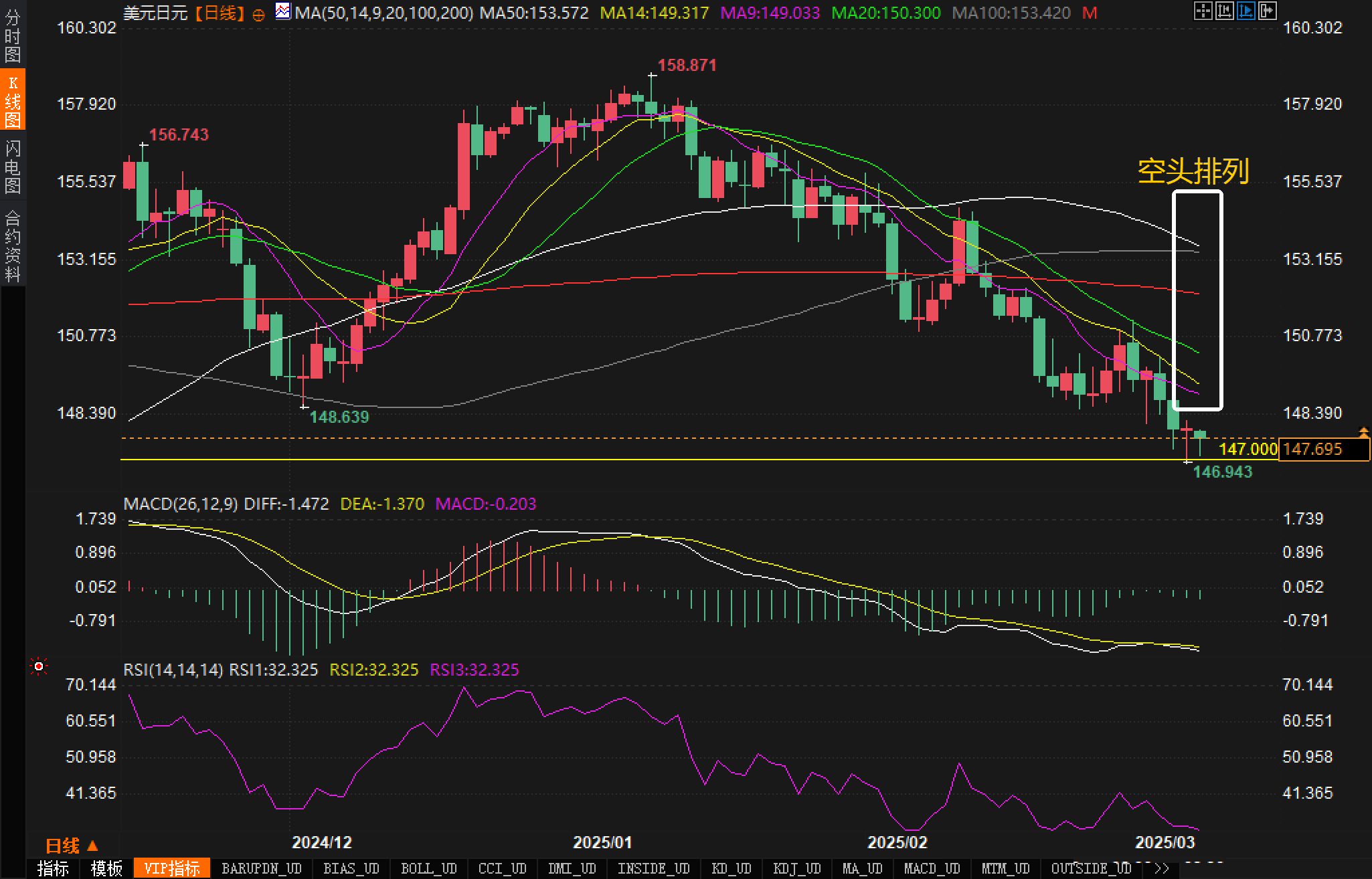The image size is (1372, 879).
Task: Click the MA100:153.420 value
Action: pyautogui.click(x=1011, y=13)
